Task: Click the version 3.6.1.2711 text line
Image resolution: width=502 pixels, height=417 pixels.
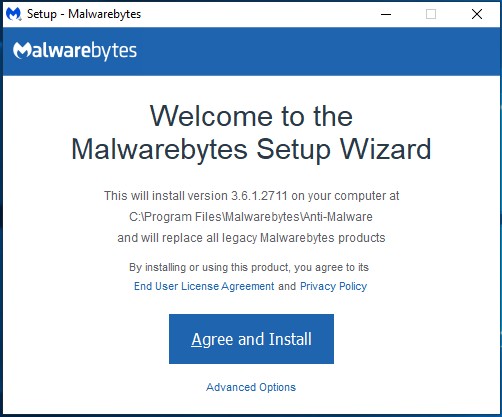Action: pyautogui.click(x=251, y=196)
